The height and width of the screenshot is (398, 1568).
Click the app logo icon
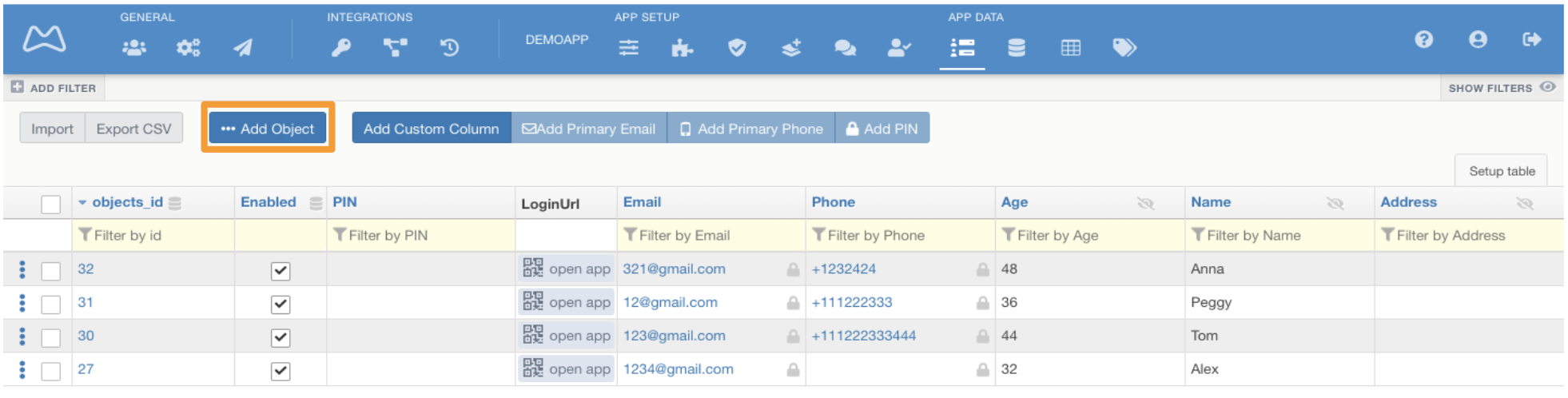pos(44,38)
